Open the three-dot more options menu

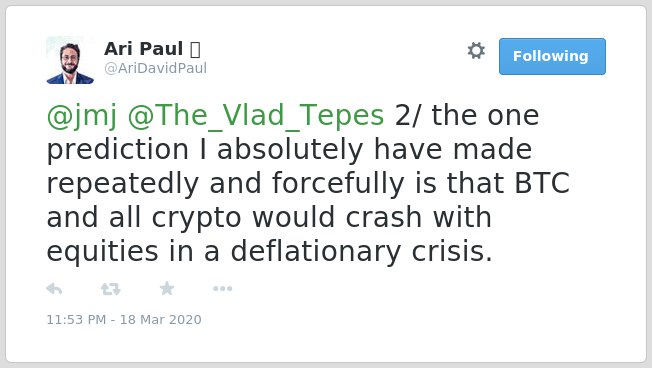point(222,289)
